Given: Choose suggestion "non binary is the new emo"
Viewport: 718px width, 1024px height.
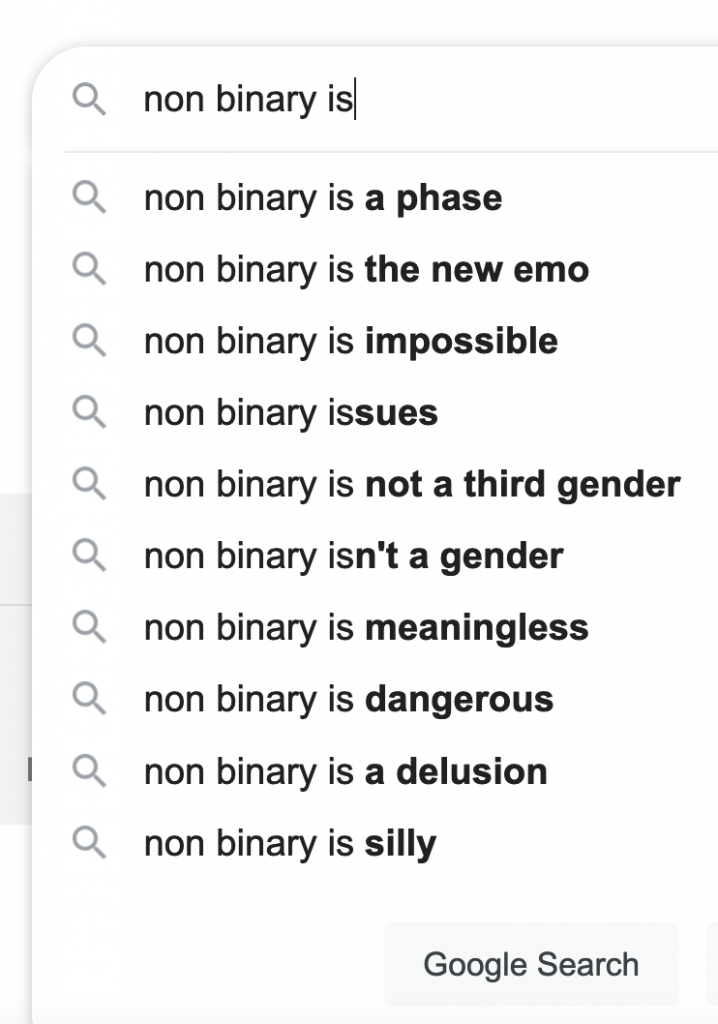Looking at the screenshot, I should click(x=366, y=270).
